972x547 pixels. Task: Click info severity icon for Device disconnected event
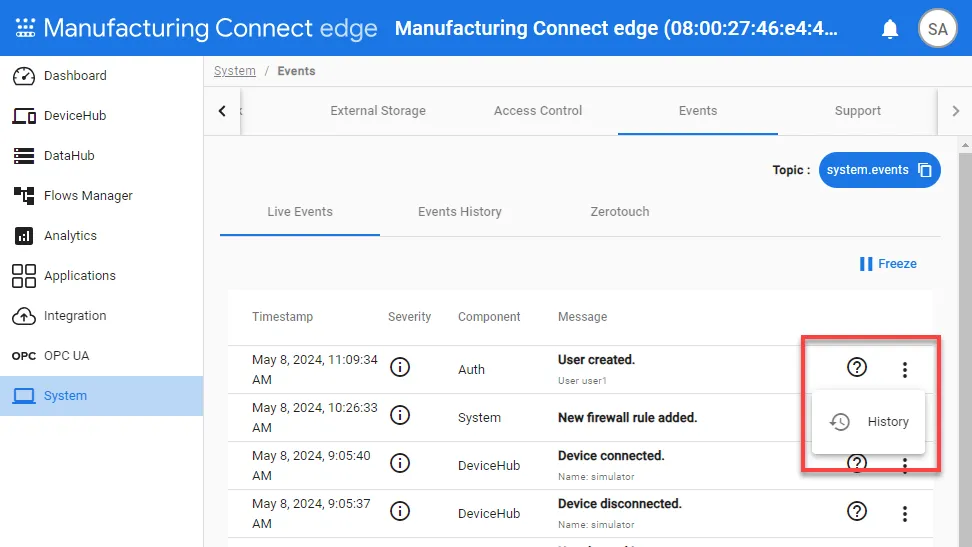tap(400, 511)
